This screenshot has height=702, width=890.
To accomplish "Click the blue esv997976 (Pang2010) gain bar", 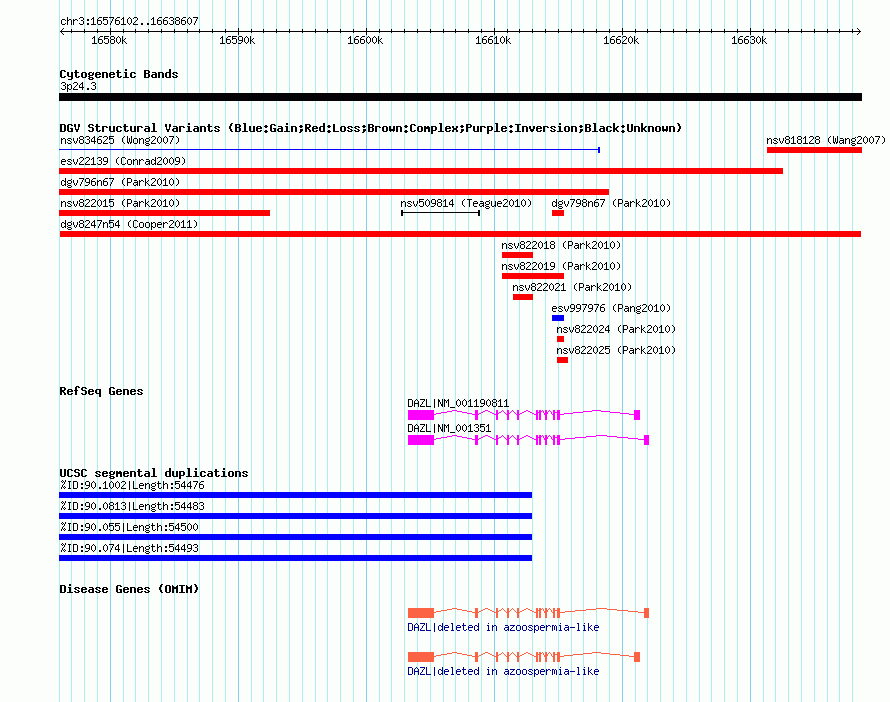I will (558, 318).
